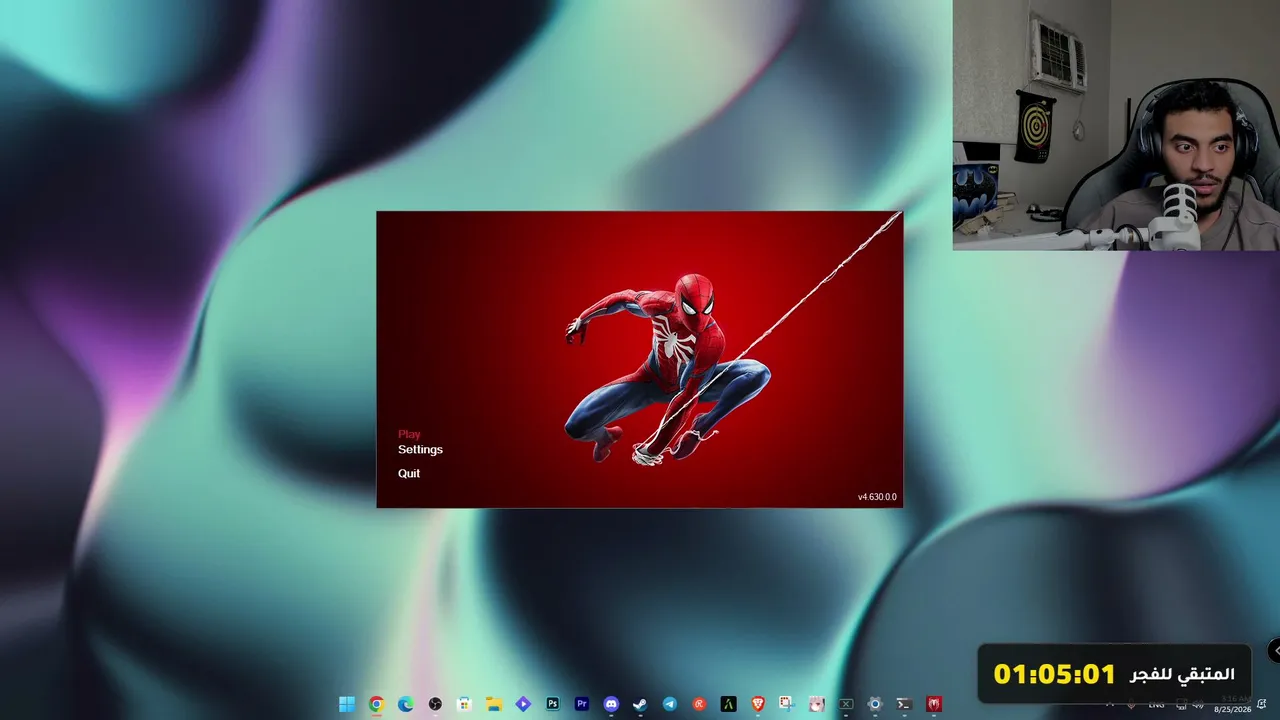Switch the ENG input language indicator
The width and height of the screenshot is (1280, 720).
(1156, 704)
